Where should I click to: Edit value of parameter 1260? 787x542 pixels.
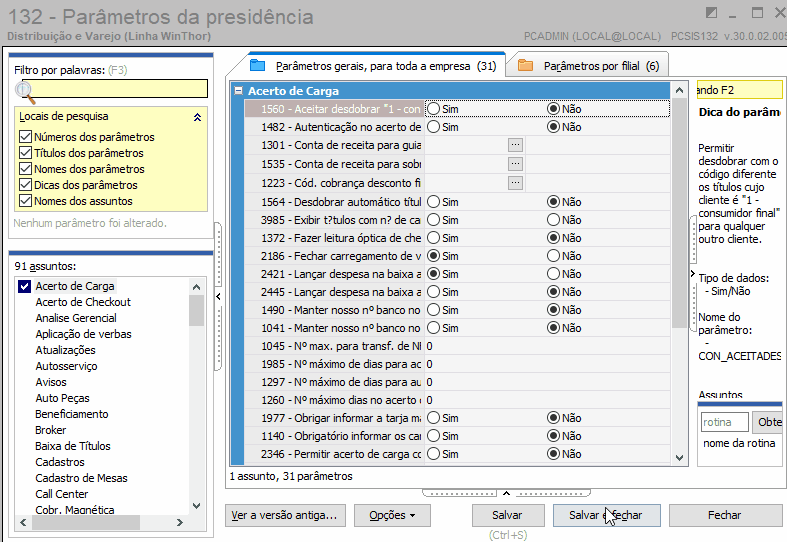coord(547,400)
